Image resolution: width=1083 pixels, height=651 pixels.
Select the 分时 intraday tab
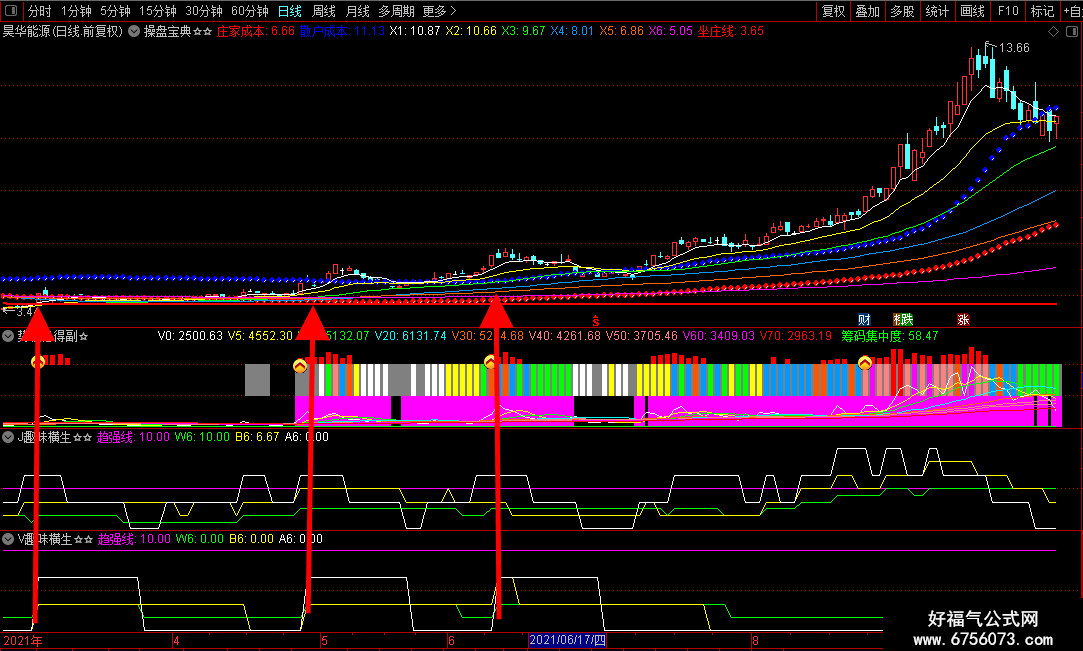click(39, 11)
